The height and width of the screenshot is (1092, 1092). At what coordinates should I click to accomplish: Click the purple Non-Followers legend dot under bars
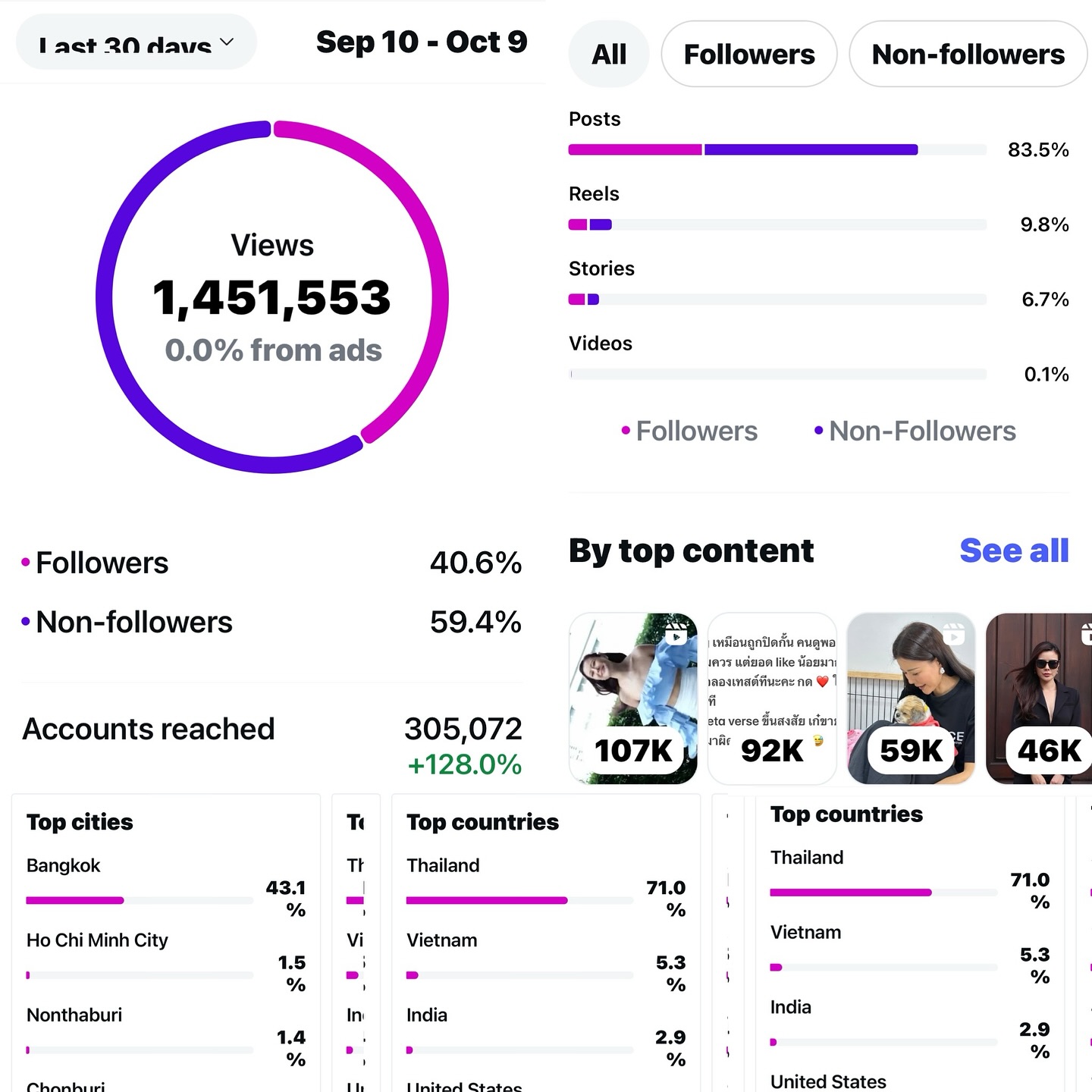click(x=818, y=431)
